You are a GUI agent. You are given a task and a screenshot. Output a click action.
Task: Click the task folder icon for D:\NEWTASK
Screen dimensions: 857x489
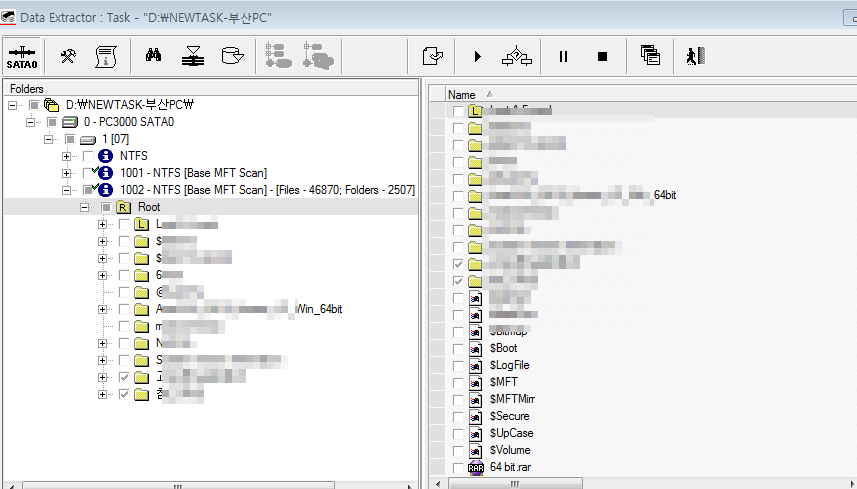point(51,105)
